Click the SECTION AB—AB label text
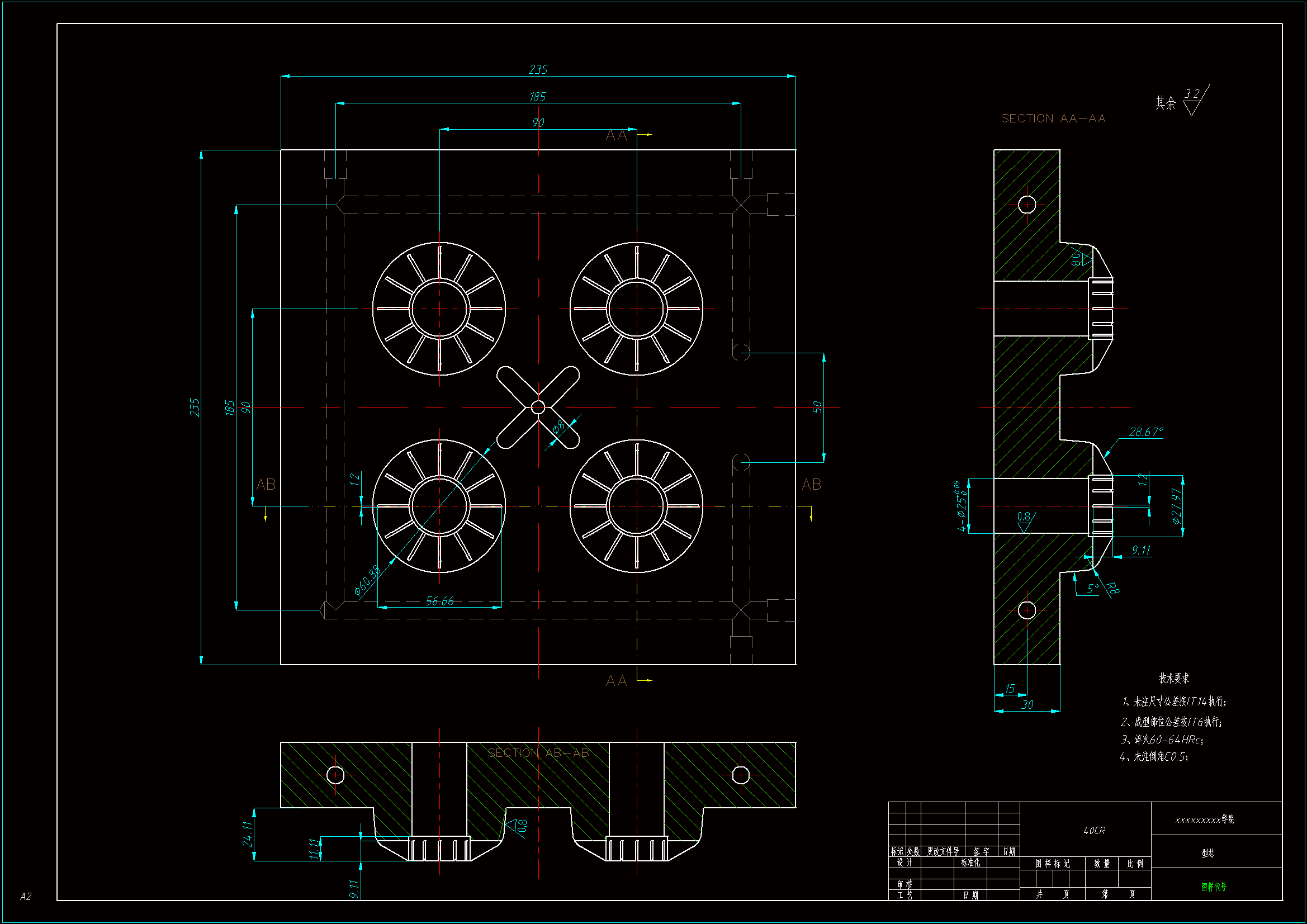 [x=538, y=752]
